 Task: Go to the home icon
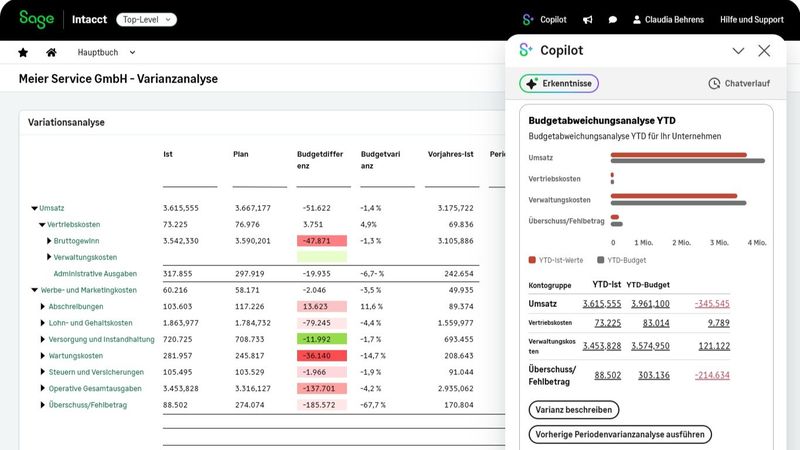pyautogui.click(x=51, y=52)
